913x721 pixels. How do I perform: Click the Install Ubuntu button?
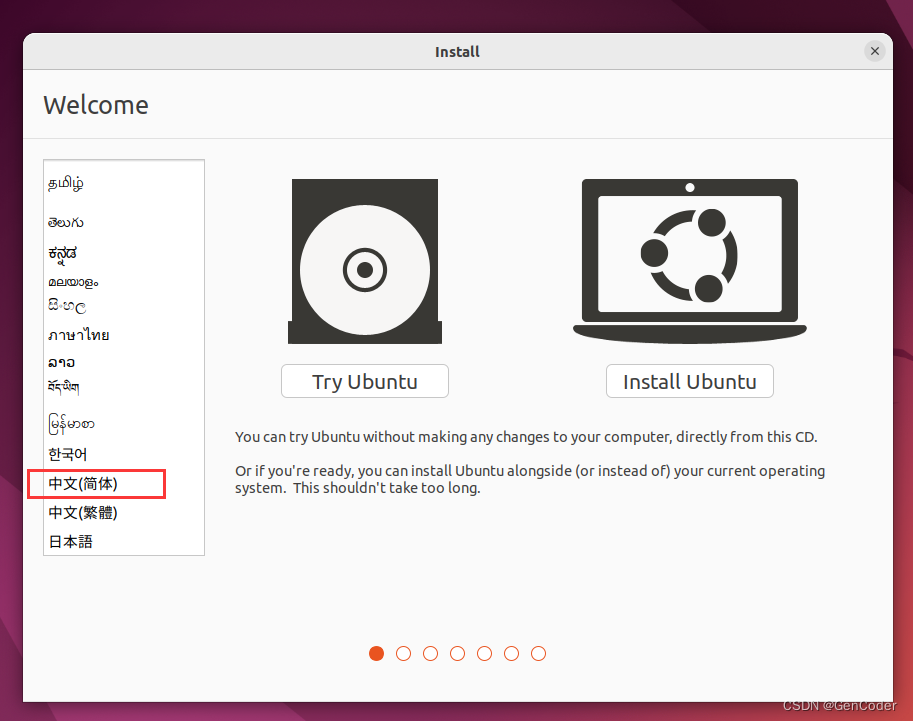point(689,381)
